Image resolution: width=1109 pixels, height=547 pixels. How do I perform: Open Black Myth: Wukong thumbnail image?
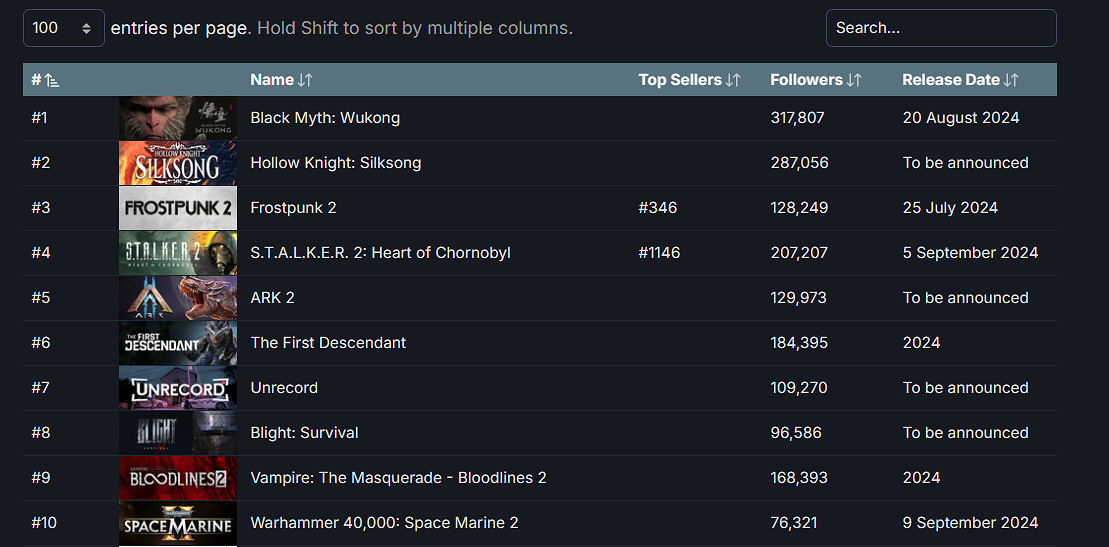(178, 118)
